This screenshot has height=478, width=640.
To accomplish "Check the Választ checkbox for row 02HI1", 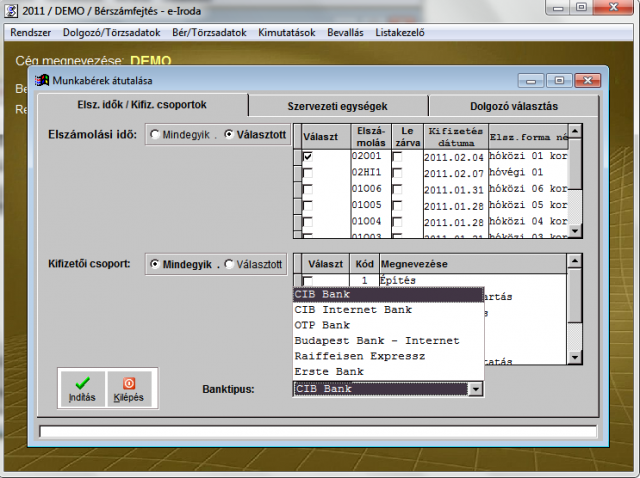I will 308,173.
